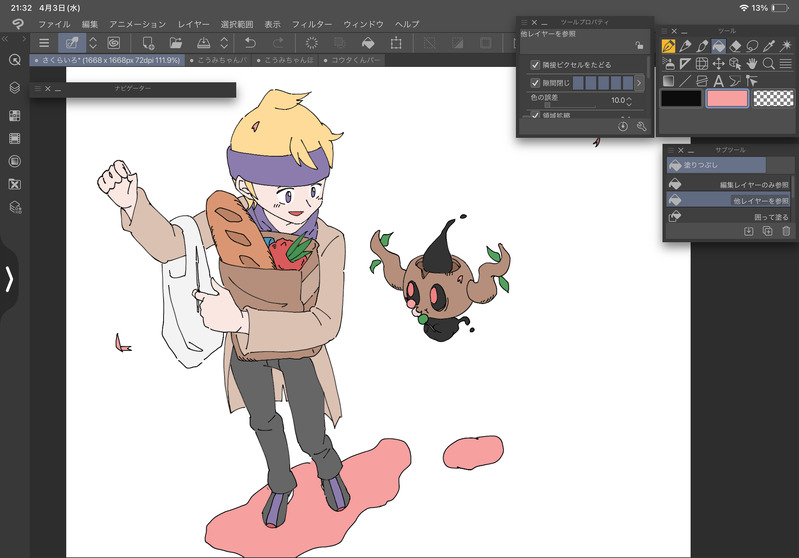The image size is (799, 558).
Task: Save the canvas with Save icon
Action: [203, 43]
